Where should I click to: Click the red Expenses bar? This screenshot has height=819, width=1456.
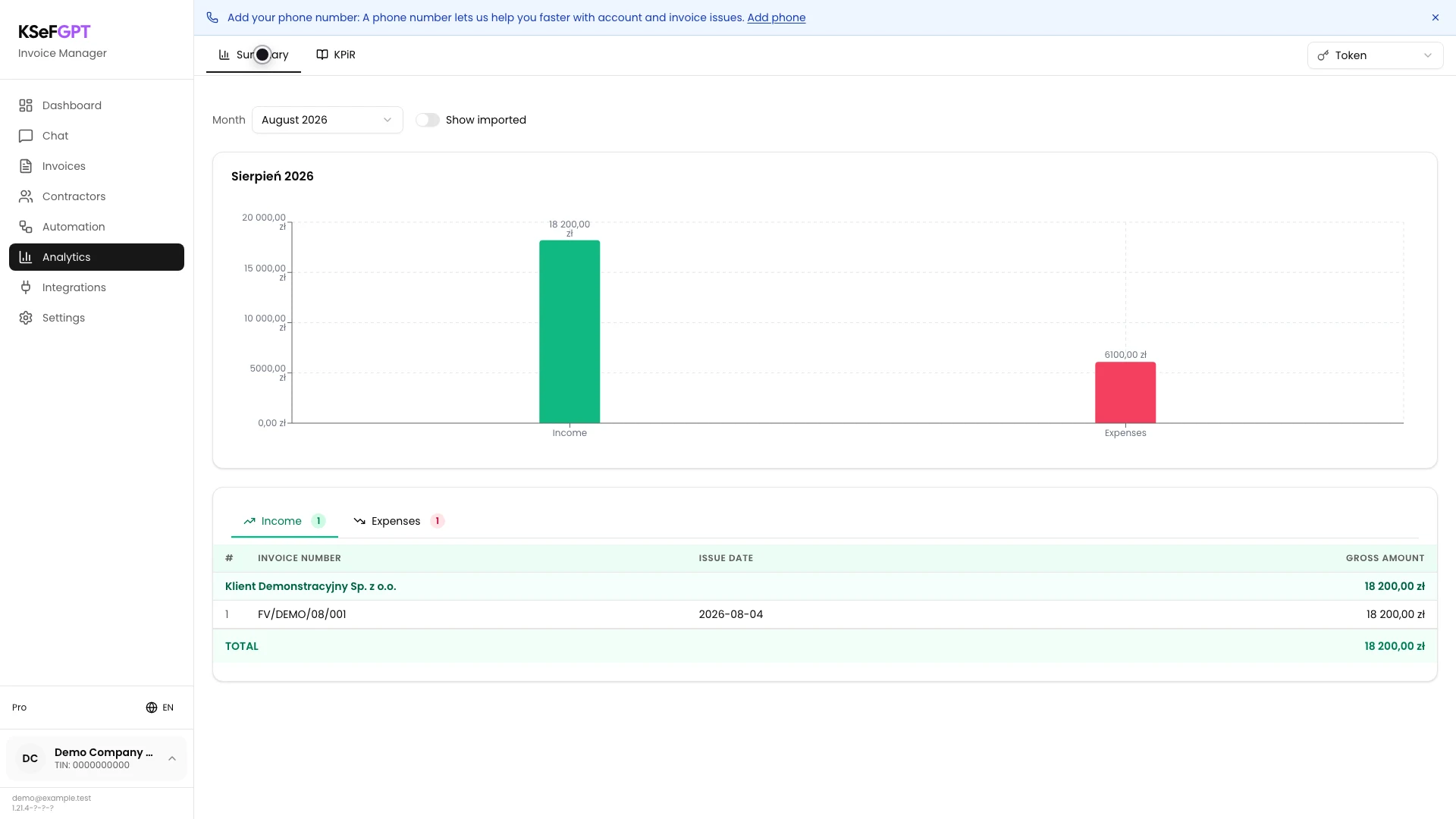[x=1125, y=392]
